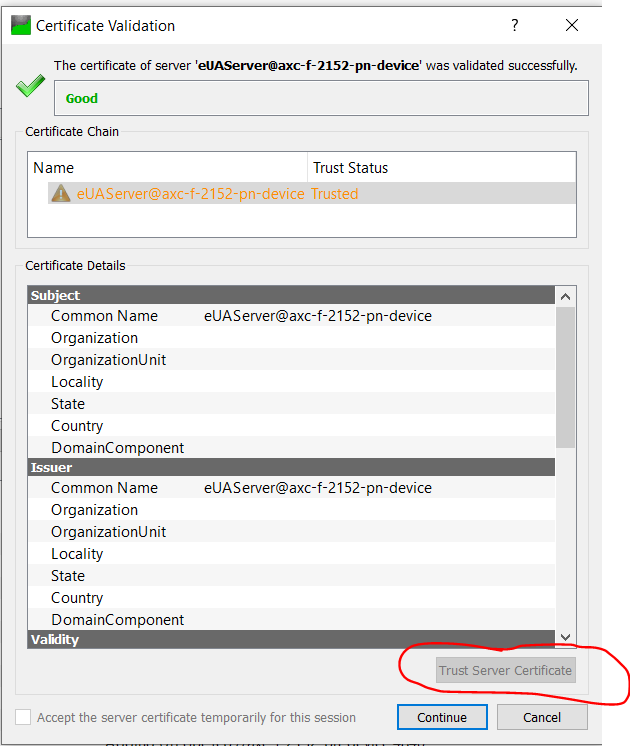Click the Trust Server Certificate button

click(x=505, y=670)
